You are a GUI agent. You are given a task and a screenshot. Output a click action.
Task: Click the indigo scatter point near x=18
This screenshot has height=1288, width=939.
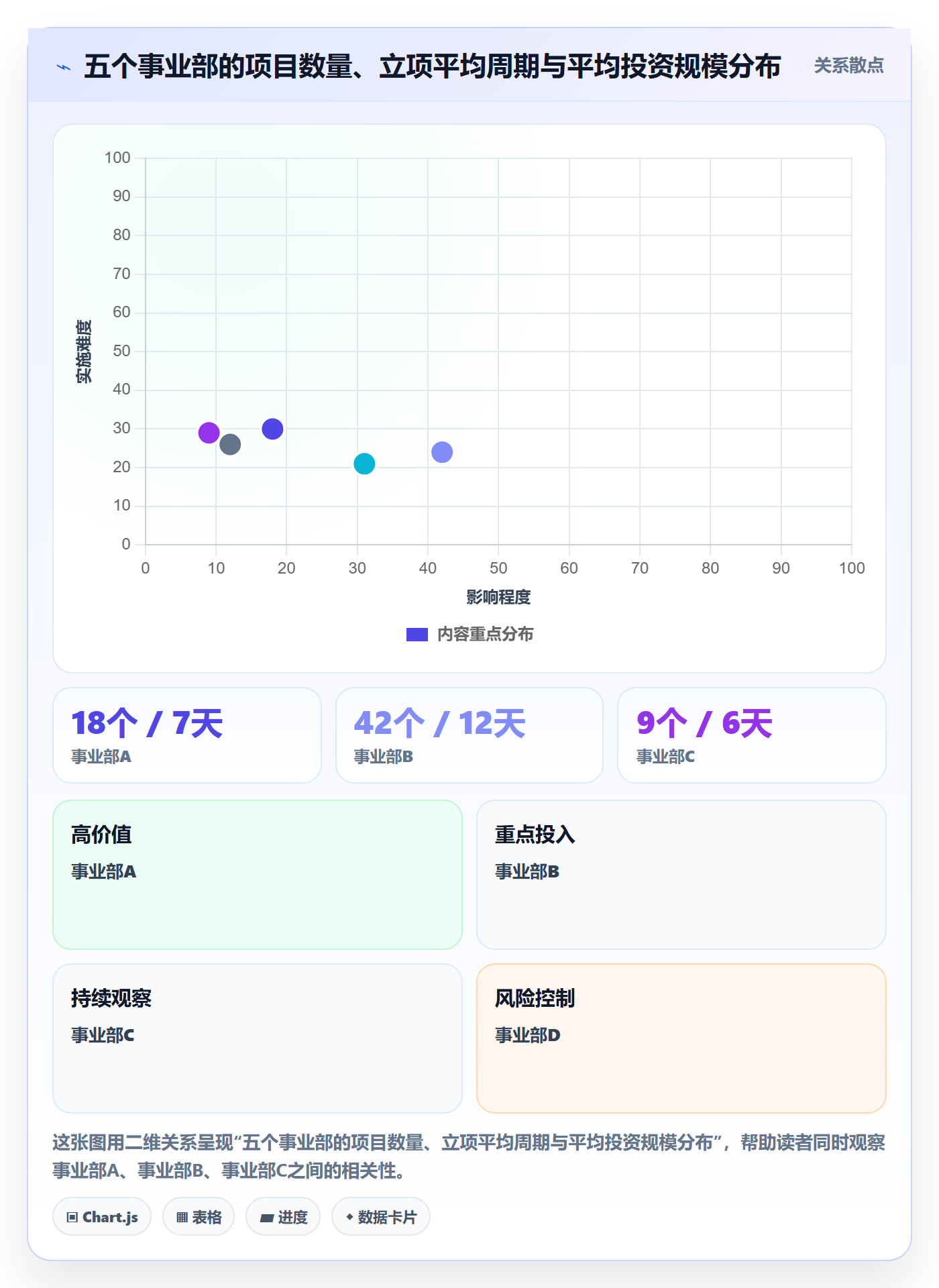[x=272, y=429]
